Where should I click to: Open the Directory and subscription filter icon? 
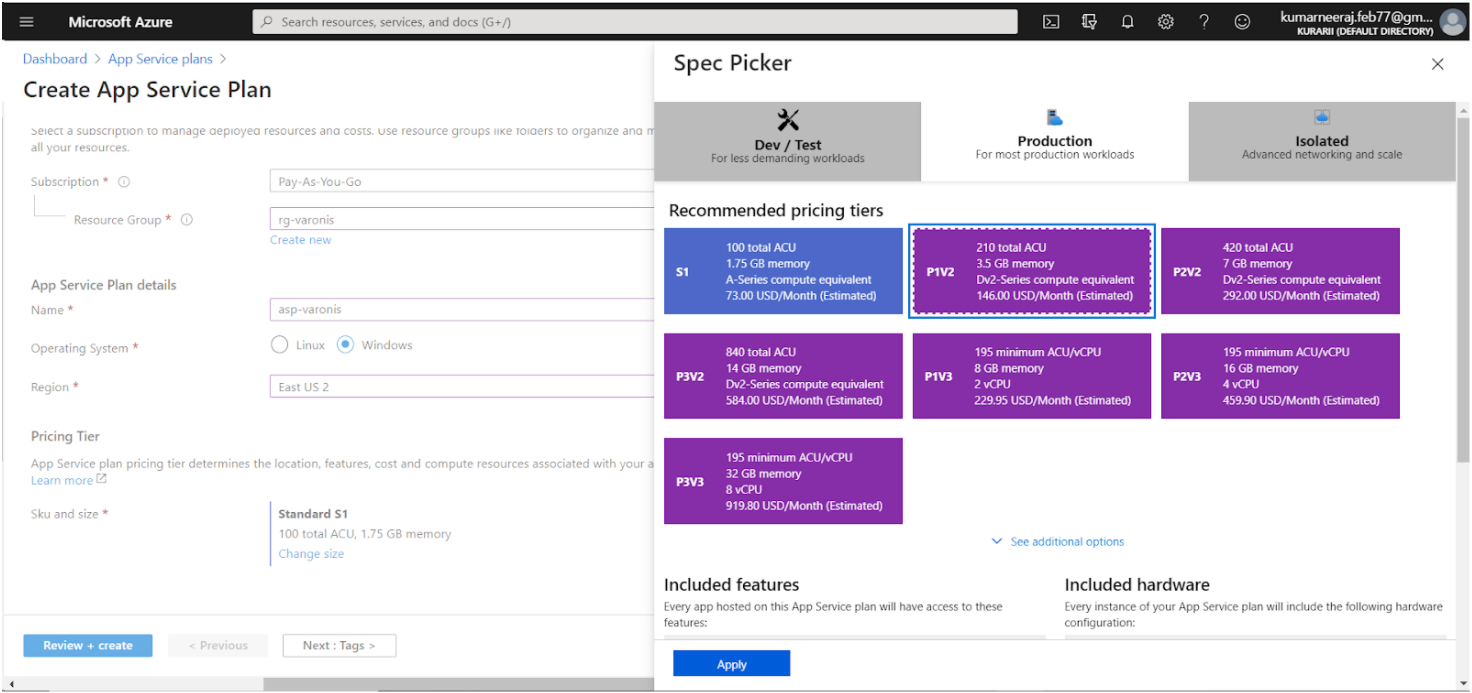point(1089,21)
